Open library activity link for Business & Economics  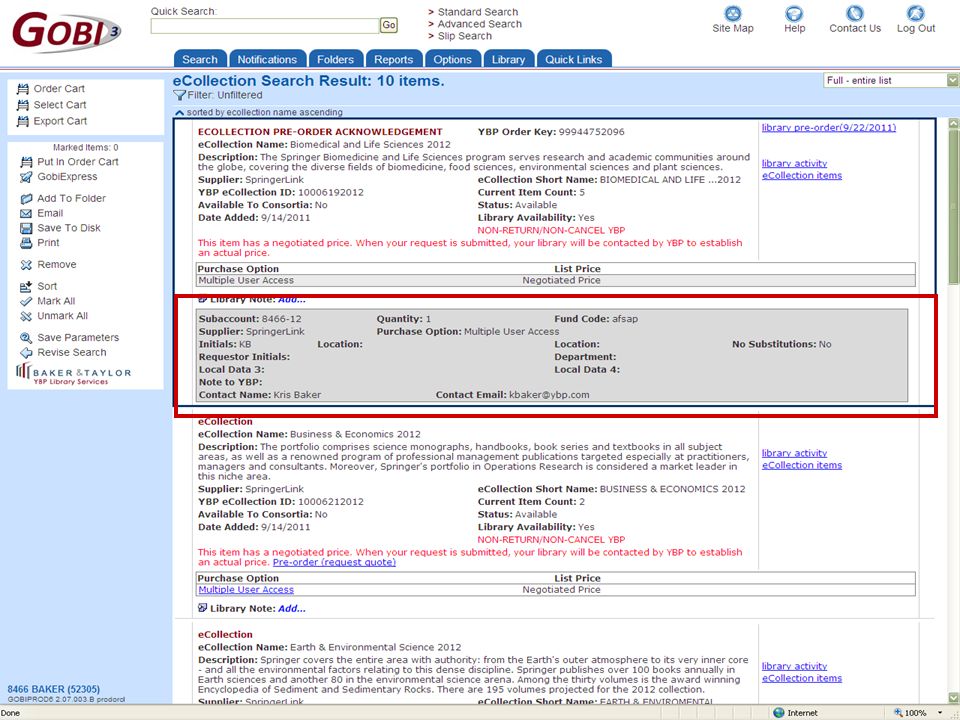(x=794, y=453)
